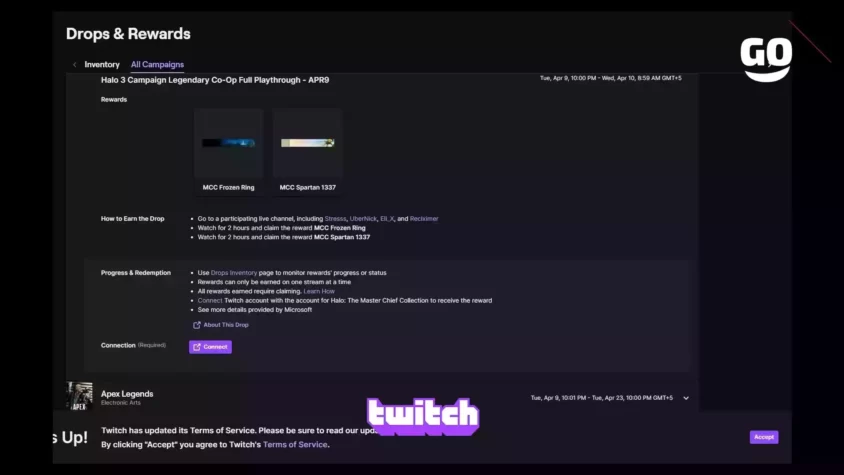Click the MCC Frozen Ring reward image
This screenshot has height=475, width=844.
pyautogui.click(x=228, y=143)
